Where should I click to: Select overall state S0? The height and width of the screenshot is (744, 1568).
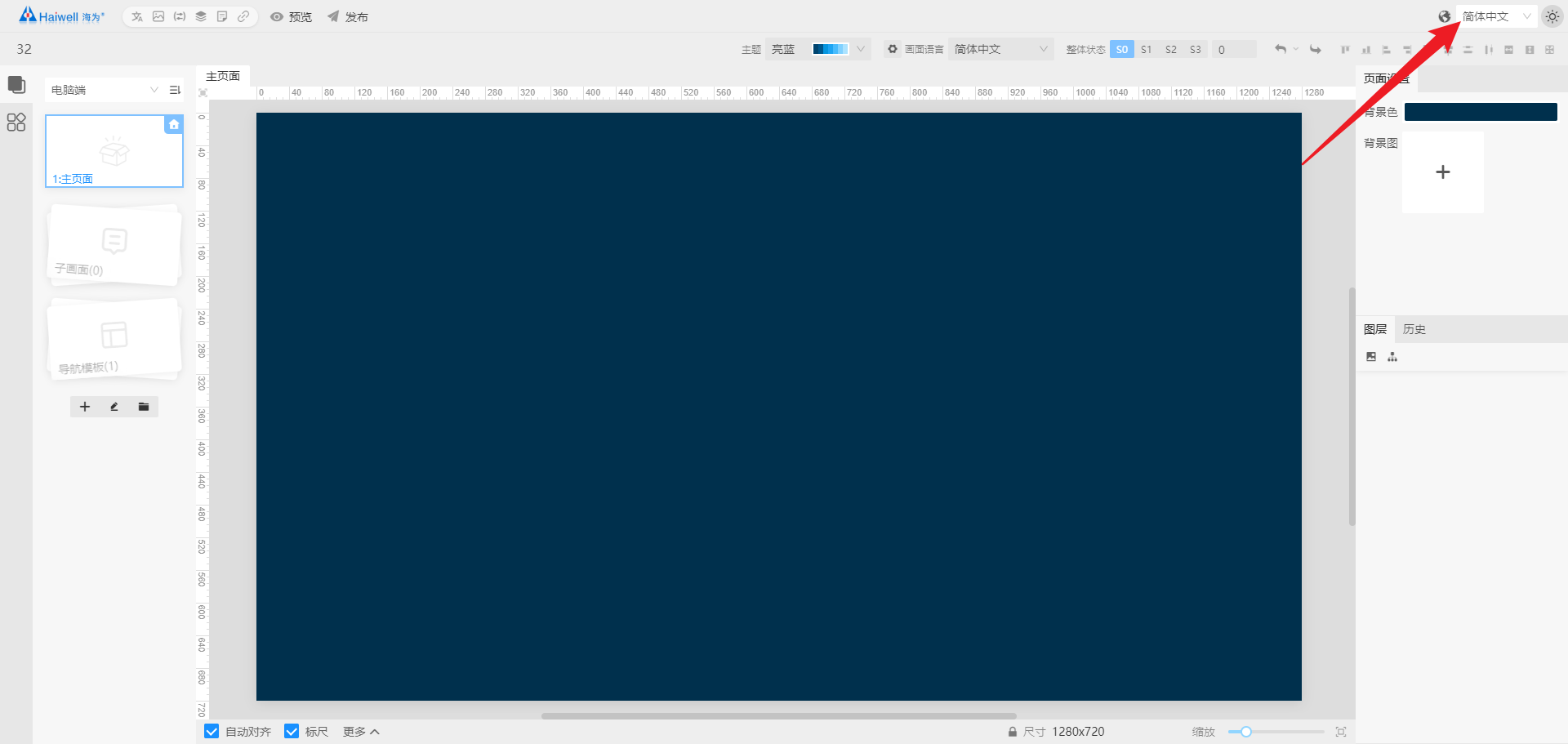1122,49
